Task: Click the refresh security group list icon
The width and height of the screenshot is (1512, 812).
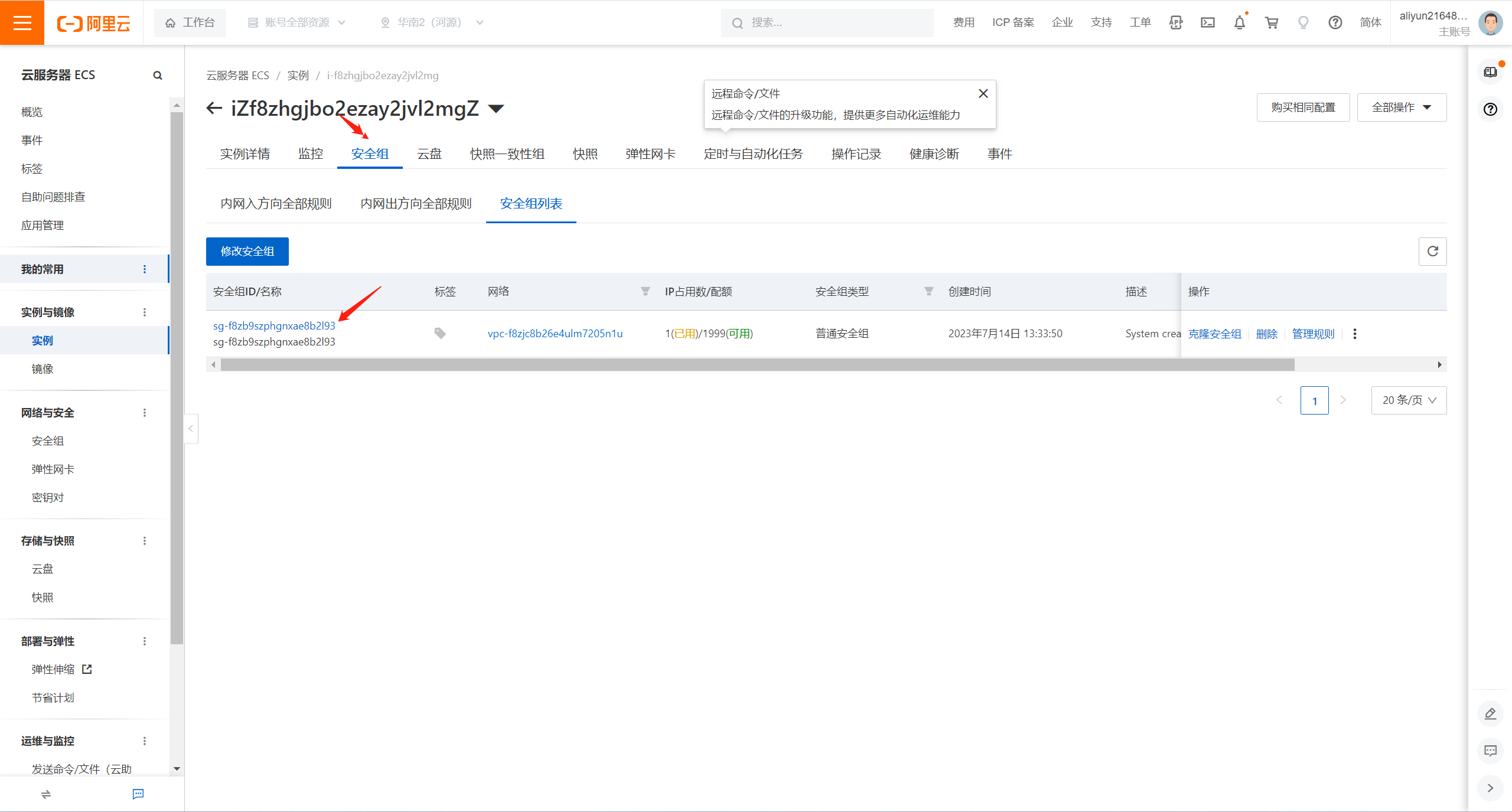Action: [1432, 251]
